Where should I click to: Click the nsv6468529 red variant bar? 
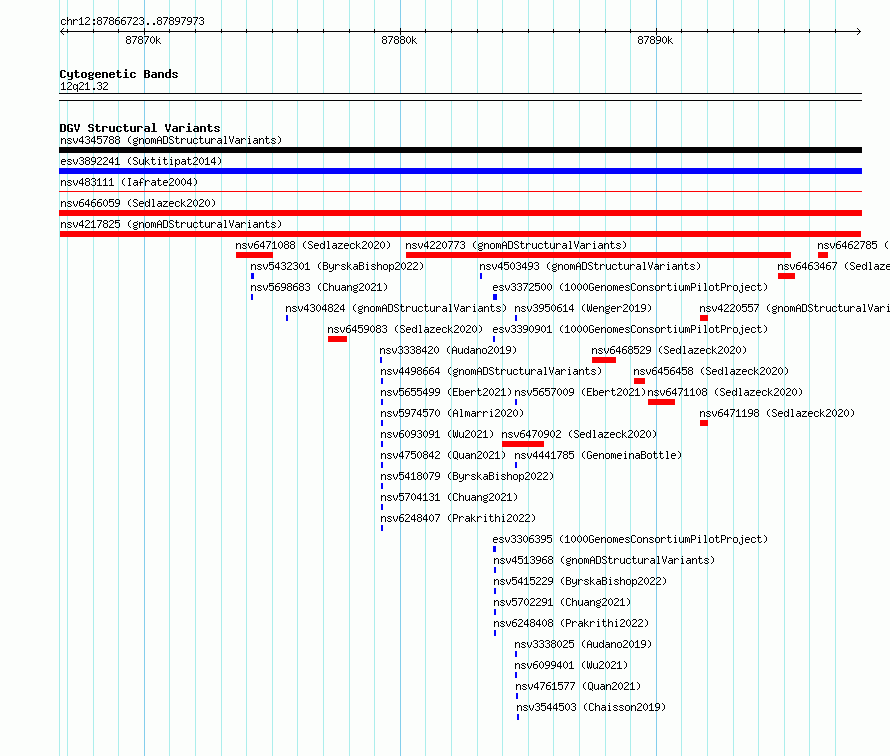click(604, 360)
